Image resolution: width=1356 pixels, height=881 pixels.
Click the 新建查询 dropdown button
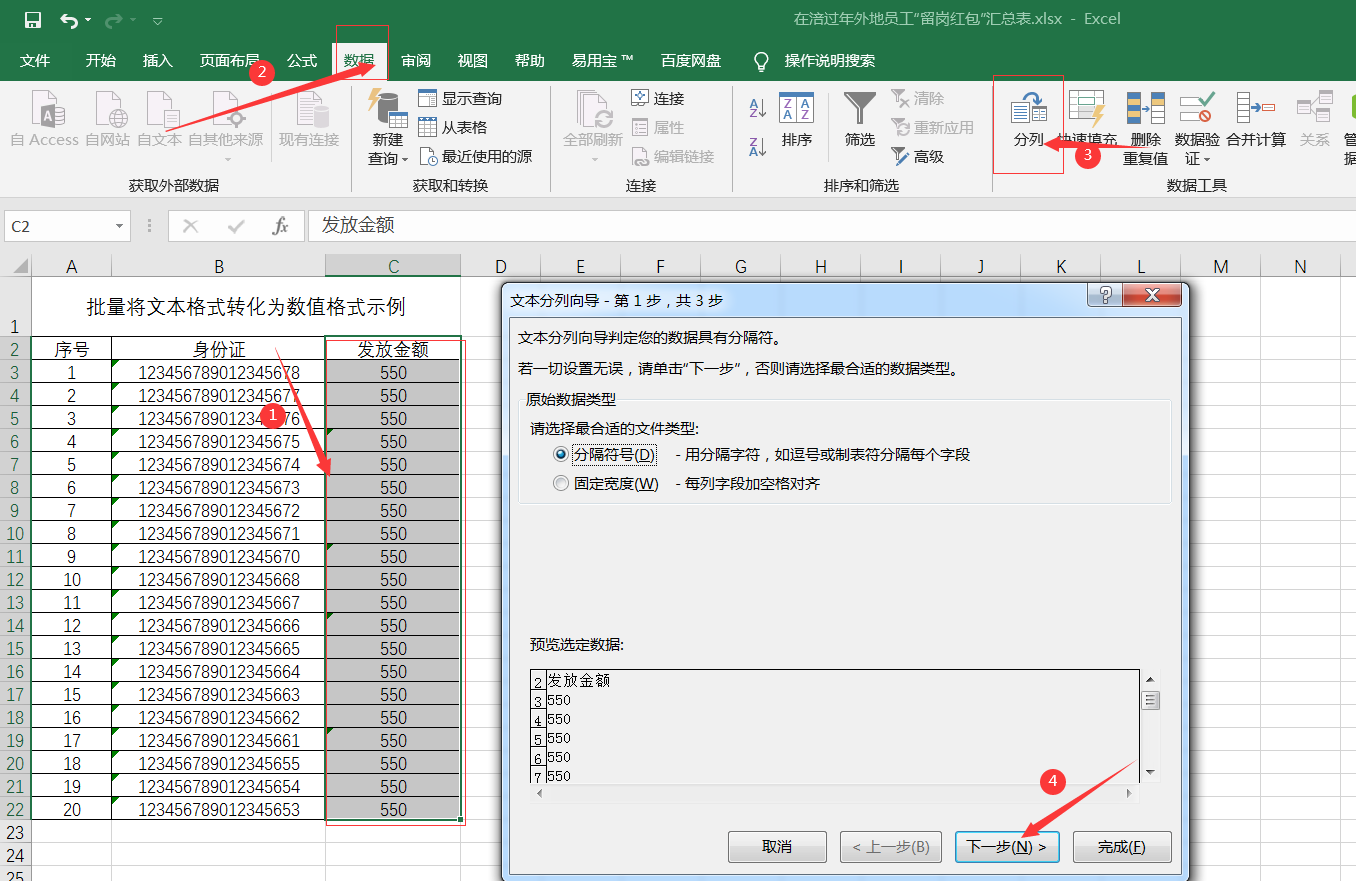[x=388, y=128]
